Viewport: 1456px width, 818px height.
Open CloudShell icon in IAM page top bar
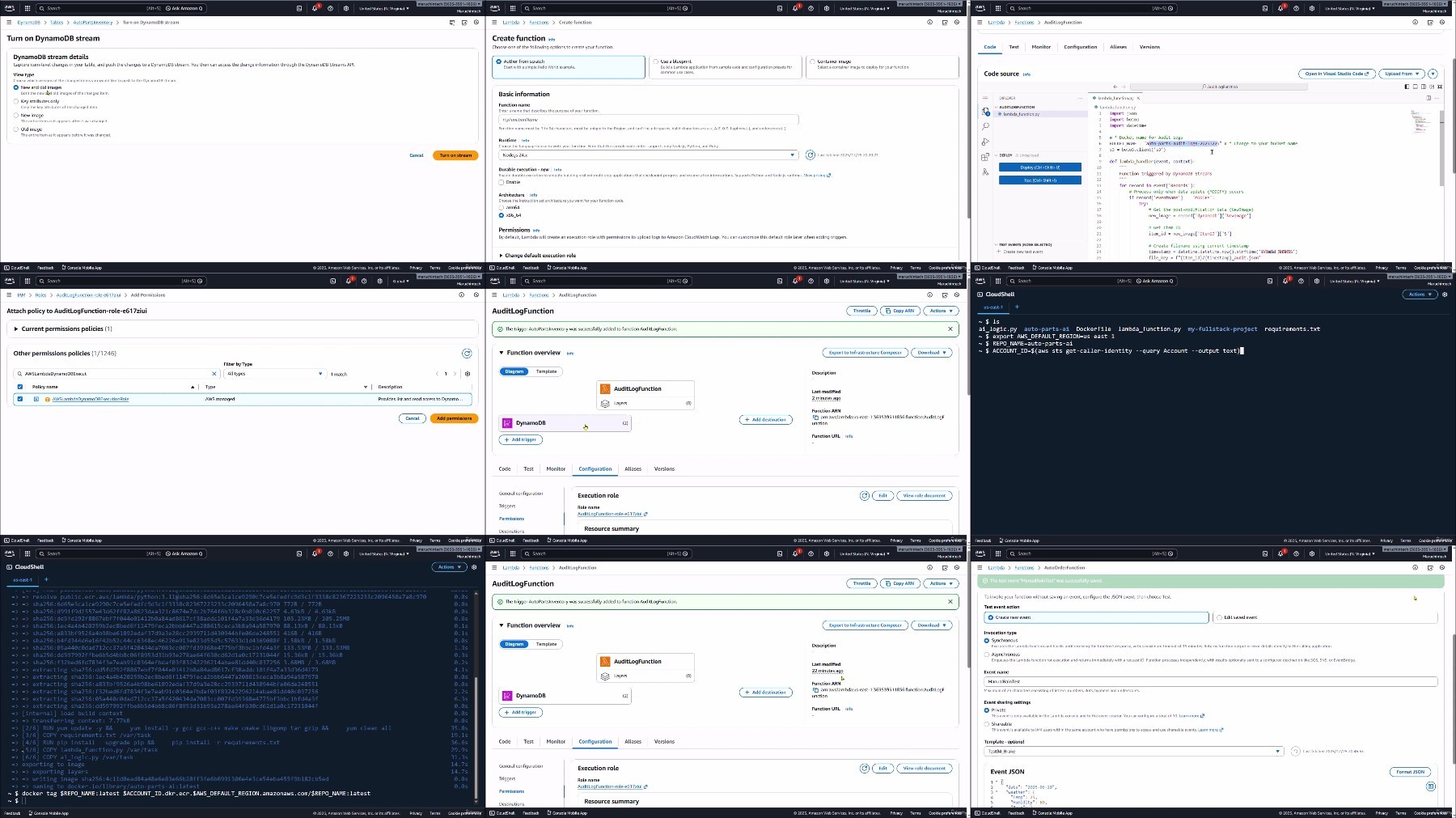coord(332,281)
